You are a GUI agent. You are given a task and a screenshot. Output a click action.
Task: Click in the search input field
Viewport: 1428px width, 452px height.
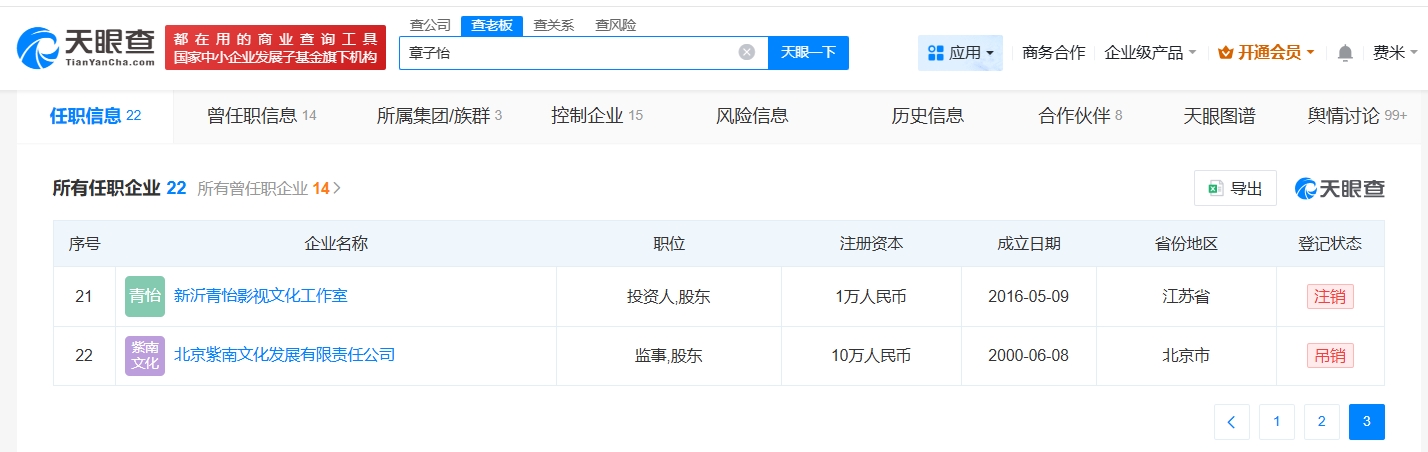570,53
